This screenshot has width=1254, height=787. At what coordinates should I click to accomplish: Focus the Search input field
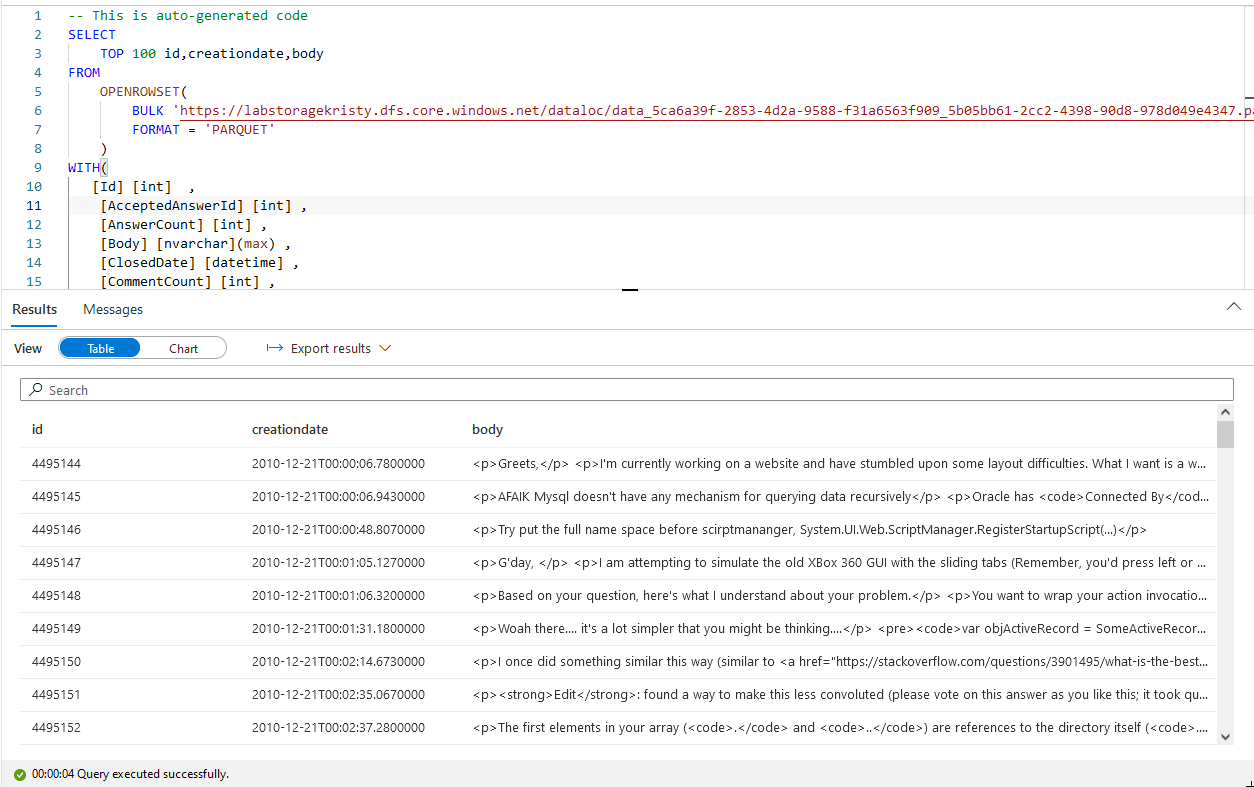(x=630, y=390)
